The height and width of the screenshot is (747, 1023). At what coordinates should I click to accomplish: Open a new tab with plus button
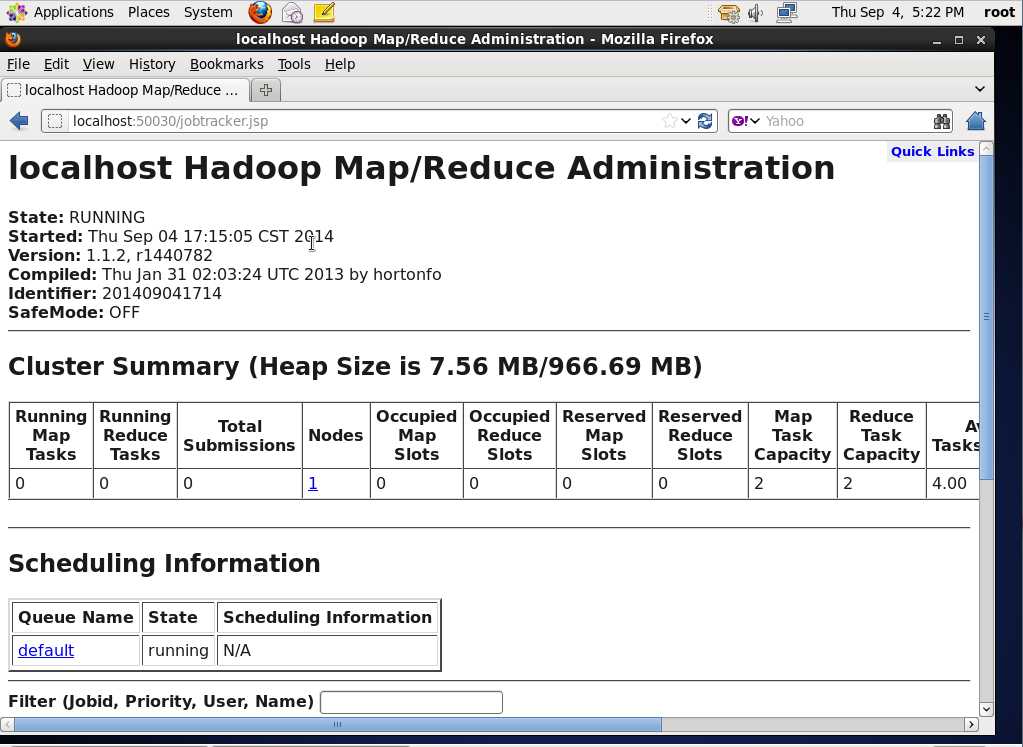pos(266,90)
